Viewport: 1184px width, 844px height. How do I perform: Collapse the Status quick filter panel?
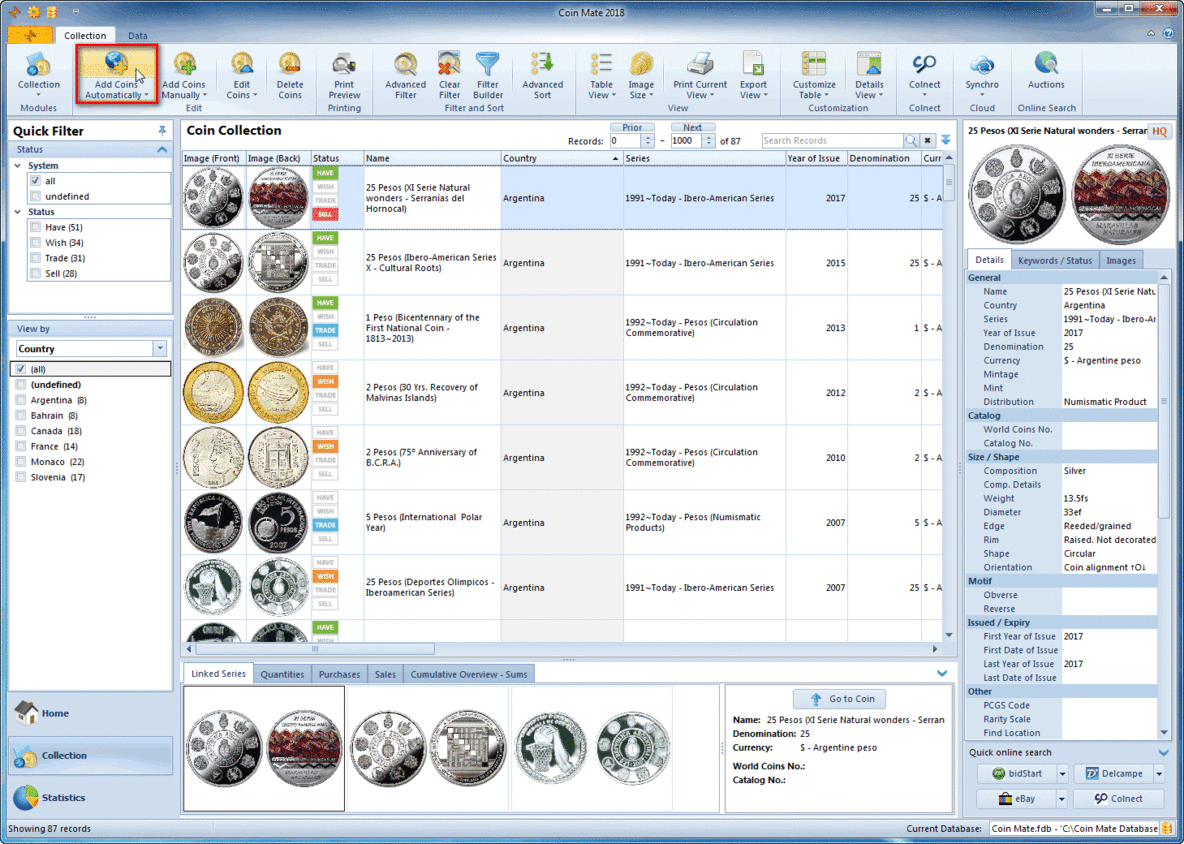tap(162, 150)
